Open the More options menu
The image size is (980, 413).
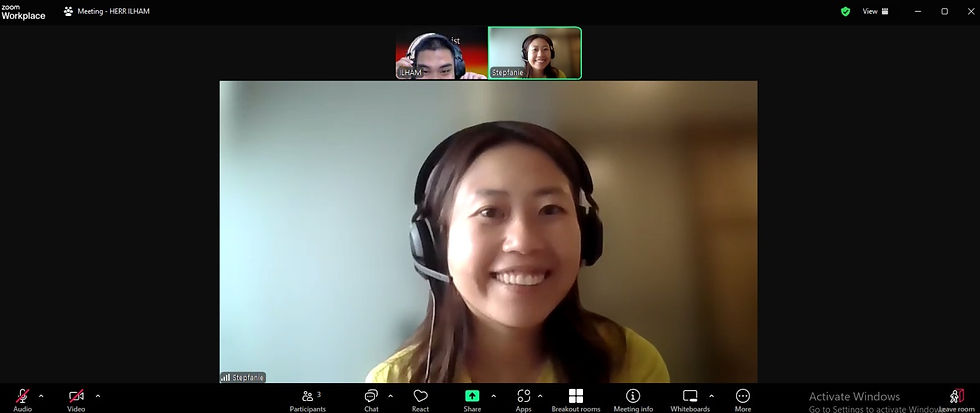point(742,399)
